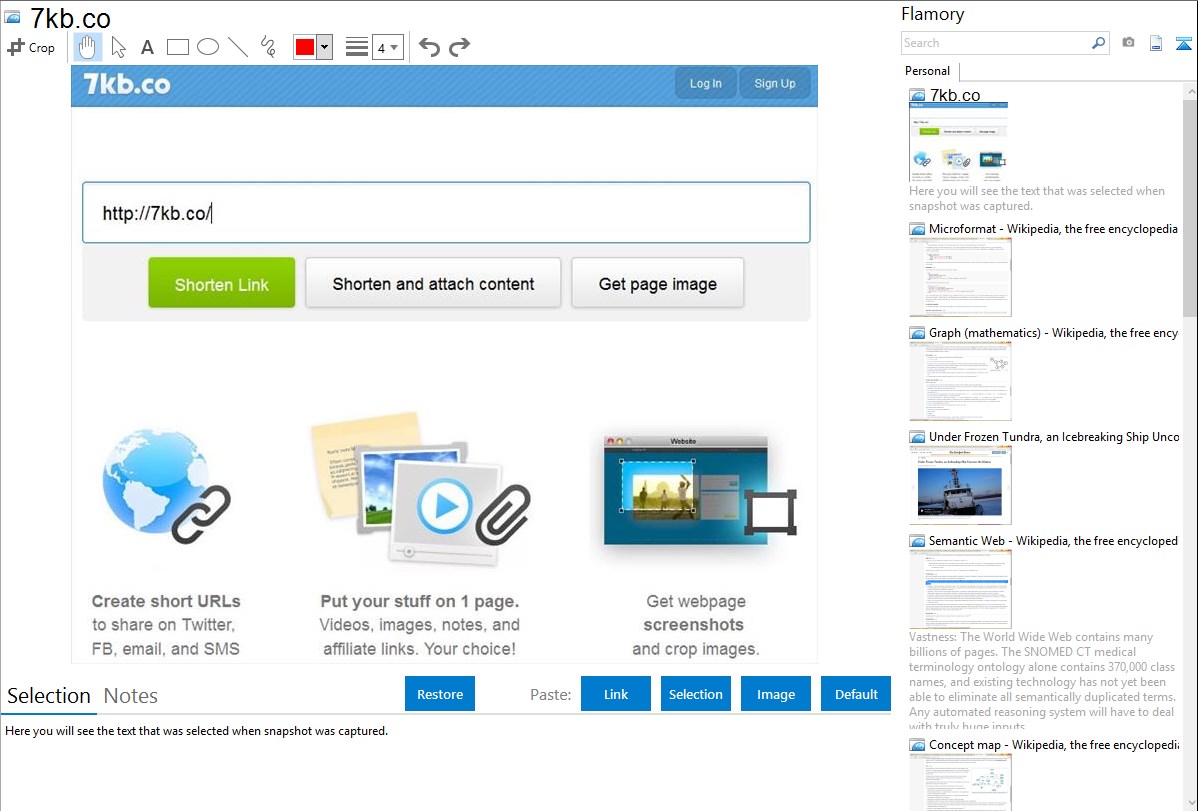
Task: Pick the rectangle drawing tool
Action: tap(177, 47)
